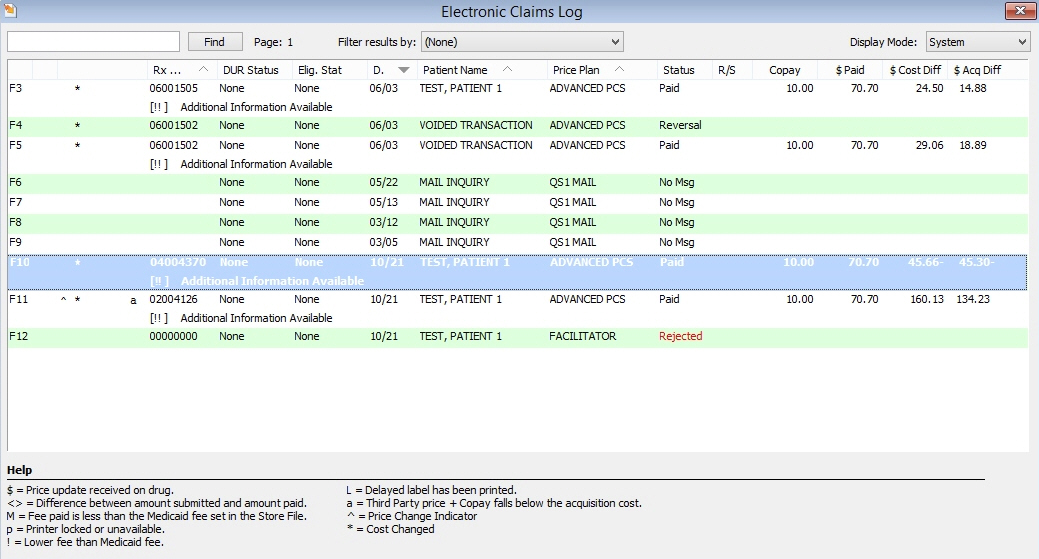Screen dimensions: 1039x559
Task: Click Rx number 02004126
Action: (174, 299)
